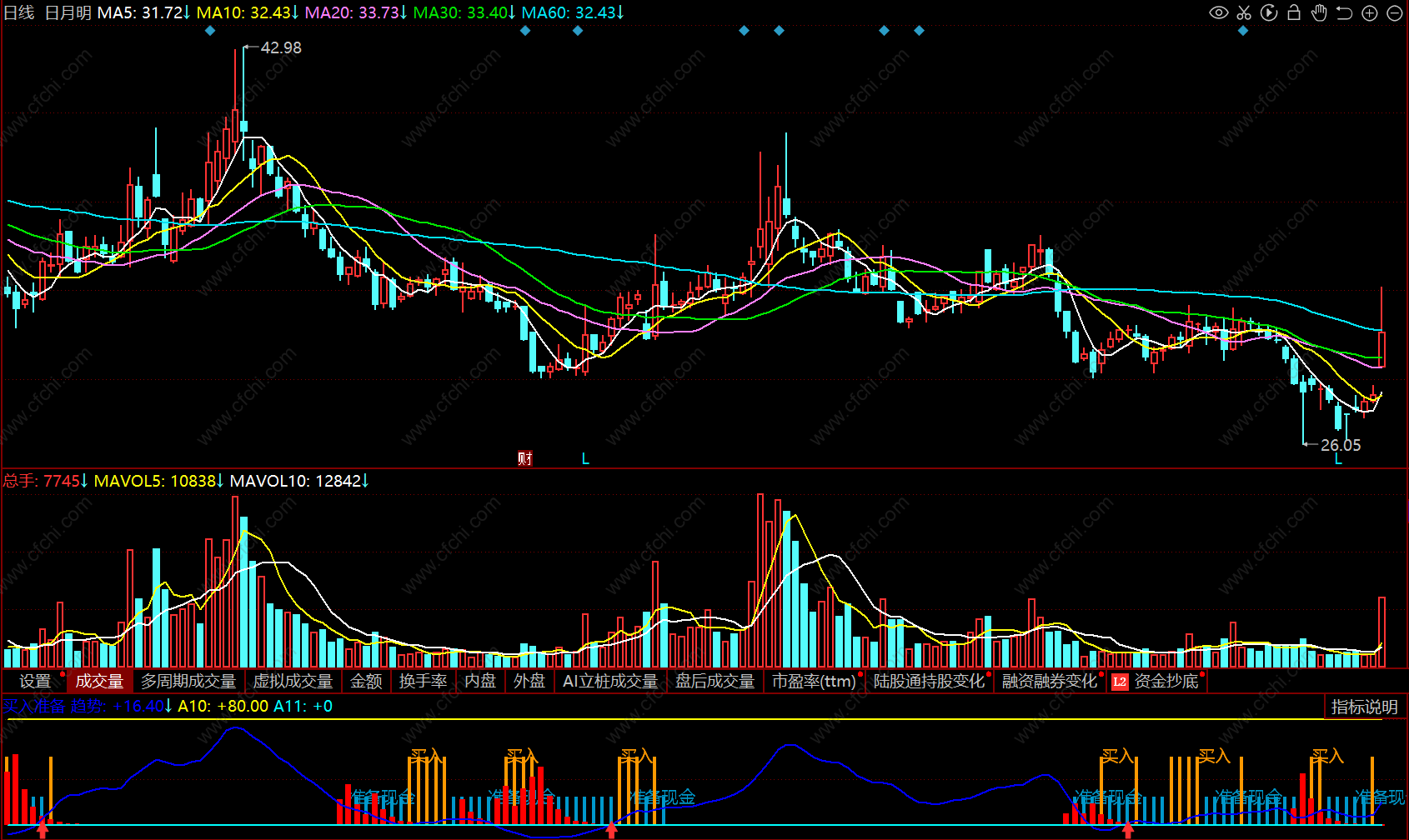Click the MA5: 31.72 indicator label
1409x840 pixels.
(x=144, y=12)
